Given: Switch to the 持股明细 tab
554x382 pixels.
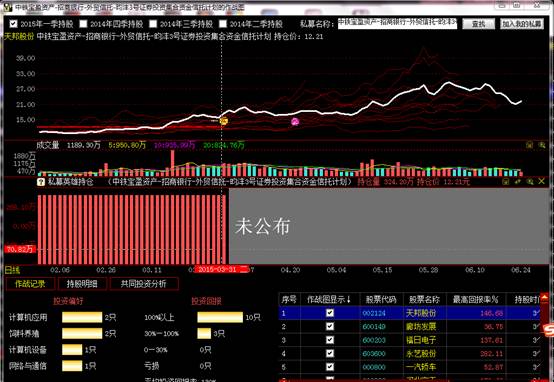Looking at the screenshot, I should pyautogui.click(x=82, y=284).
